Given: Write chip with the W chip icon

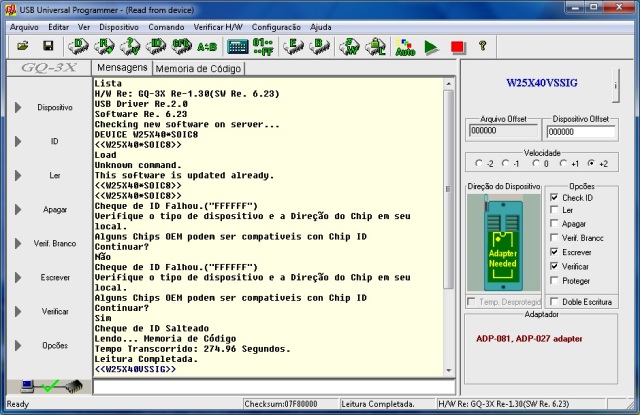Looking at the screenshot, I should (349, 46).
